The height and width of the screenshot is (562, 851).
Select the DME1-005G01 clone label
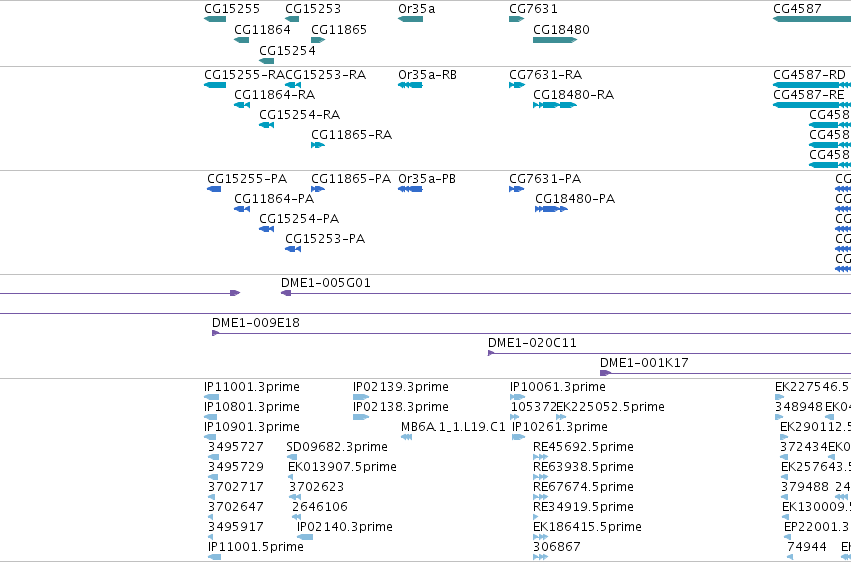[326, 283]
